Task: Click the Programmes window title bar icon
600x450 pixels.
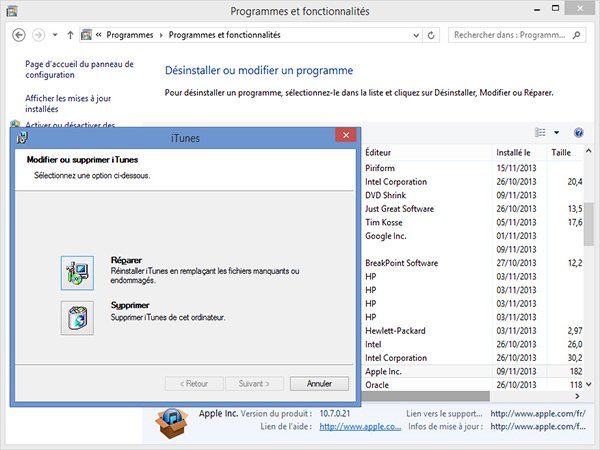Action: 11,11
